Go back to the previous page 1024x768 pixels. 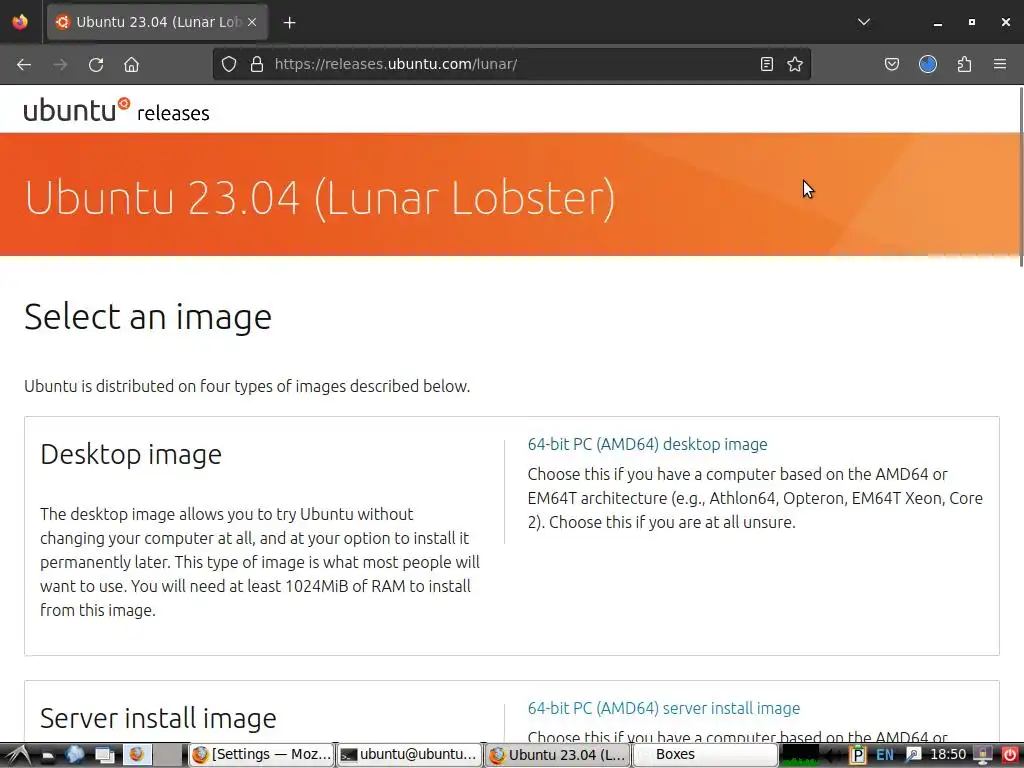coord(24,65)
